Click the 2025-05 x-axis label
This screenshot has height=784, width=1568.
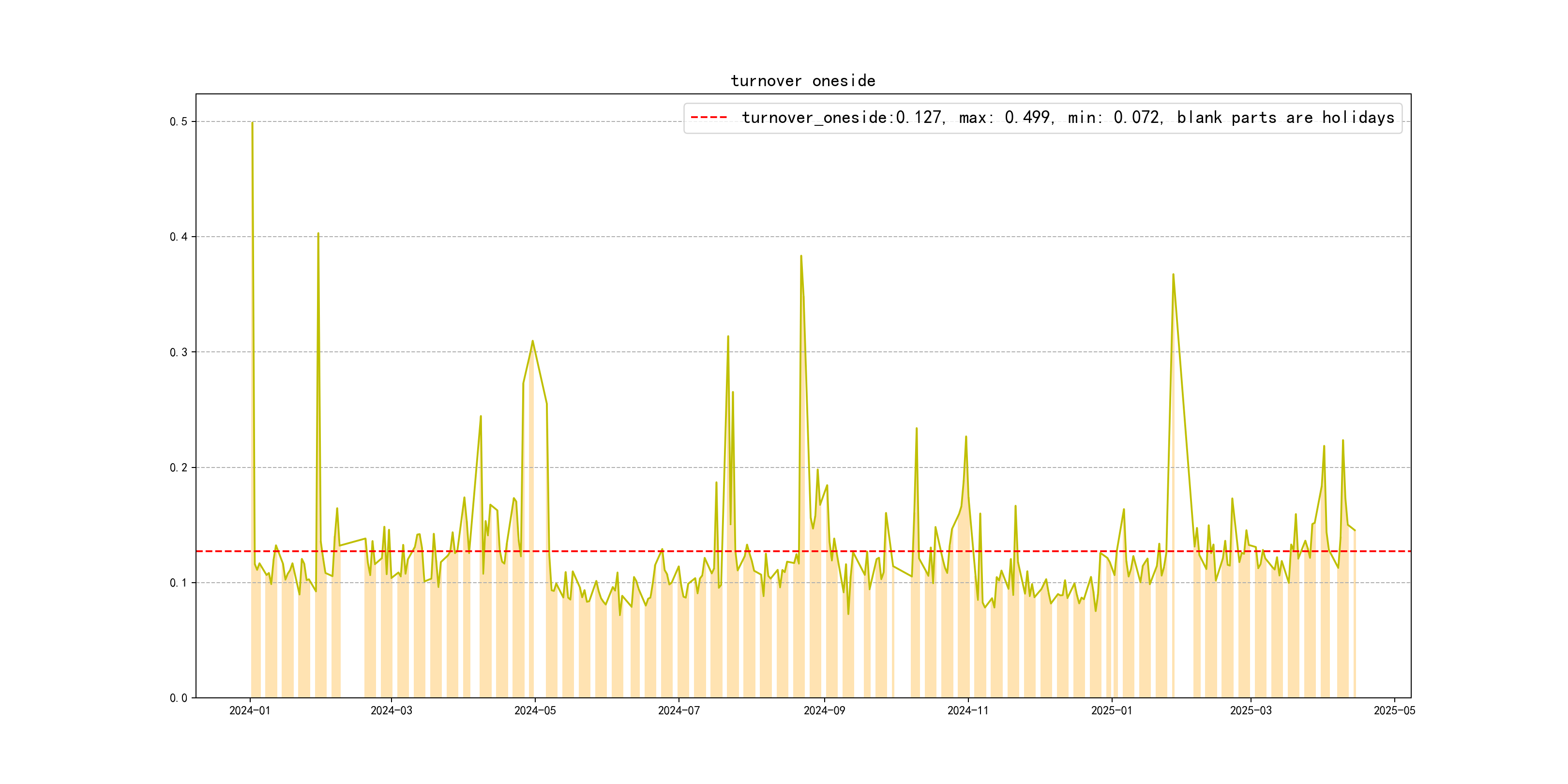click(x=1395, y=710)
